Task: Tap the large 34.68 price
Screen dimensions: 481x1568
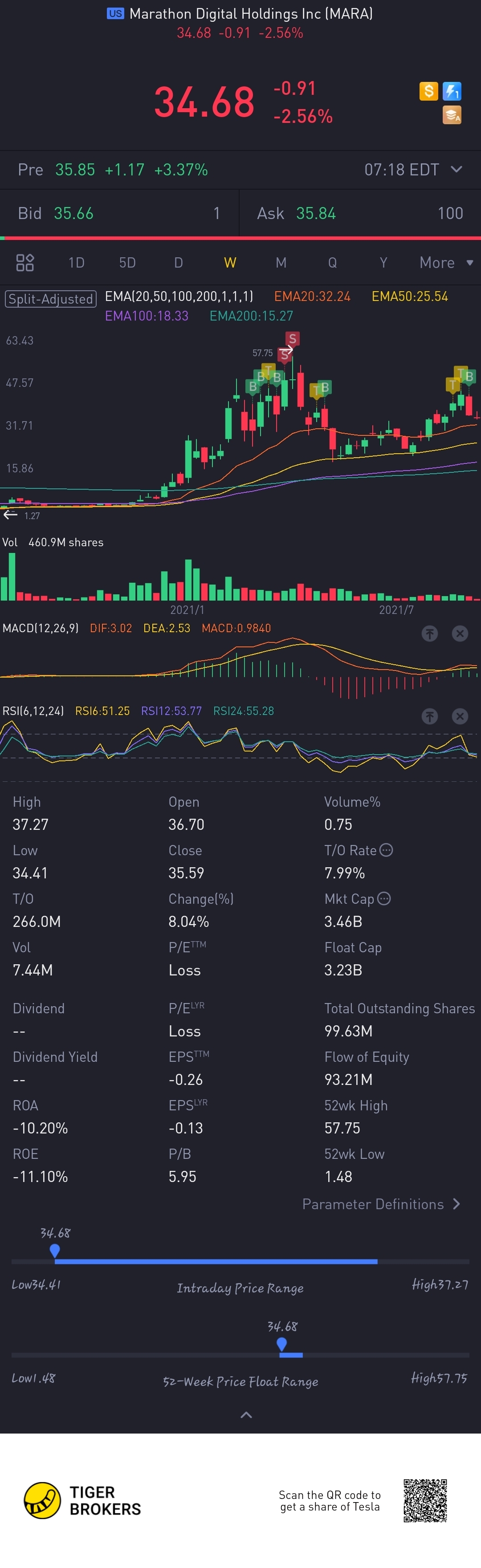Action: pos(204,102)
